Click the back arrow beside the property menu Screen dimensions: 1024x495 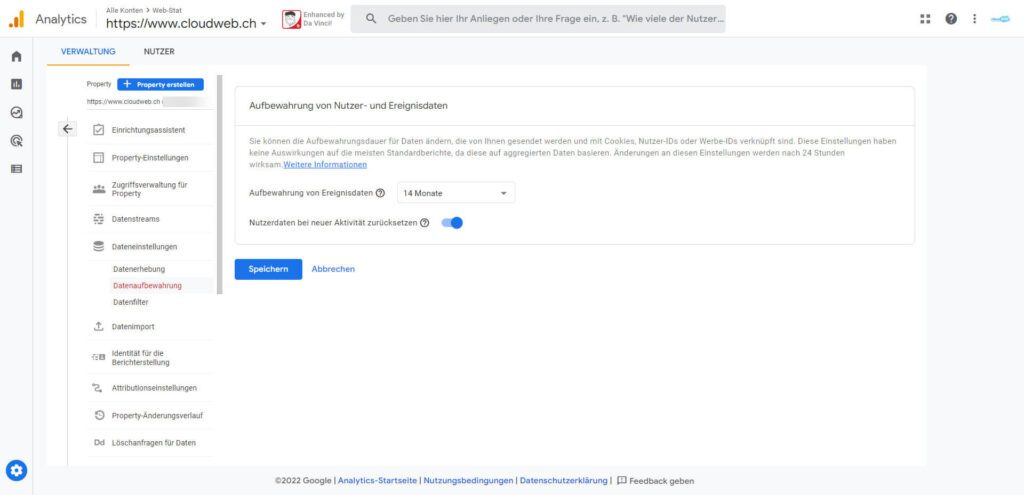click(67, 129)
